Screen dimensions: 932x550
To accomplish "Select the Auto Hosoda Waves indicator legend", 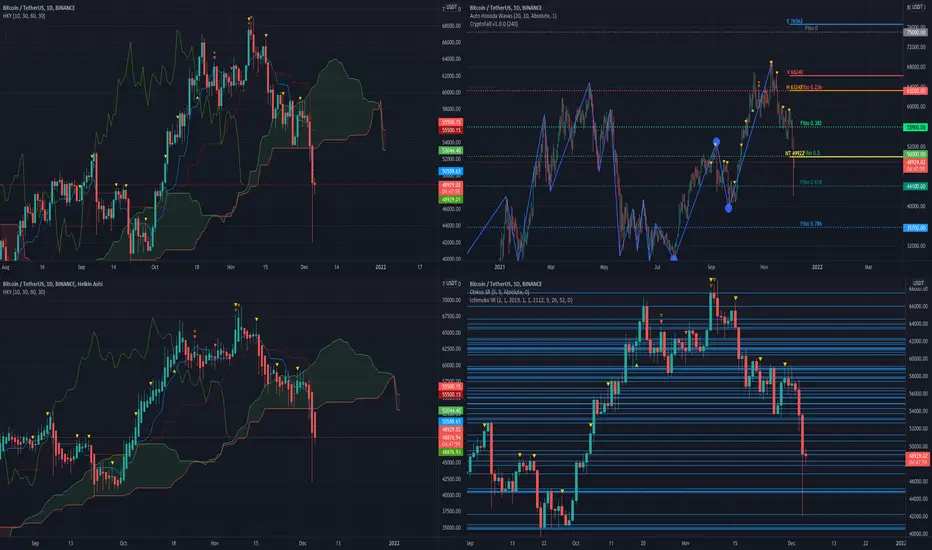I will [513, 16].
